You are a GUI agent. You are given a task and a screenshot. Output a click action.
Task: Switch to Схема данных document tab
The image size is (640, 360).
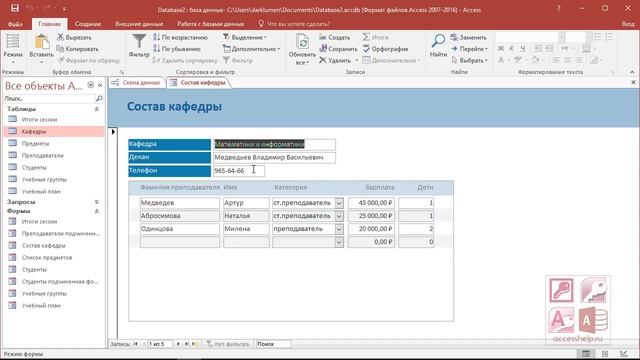click(x=136, y=82)
